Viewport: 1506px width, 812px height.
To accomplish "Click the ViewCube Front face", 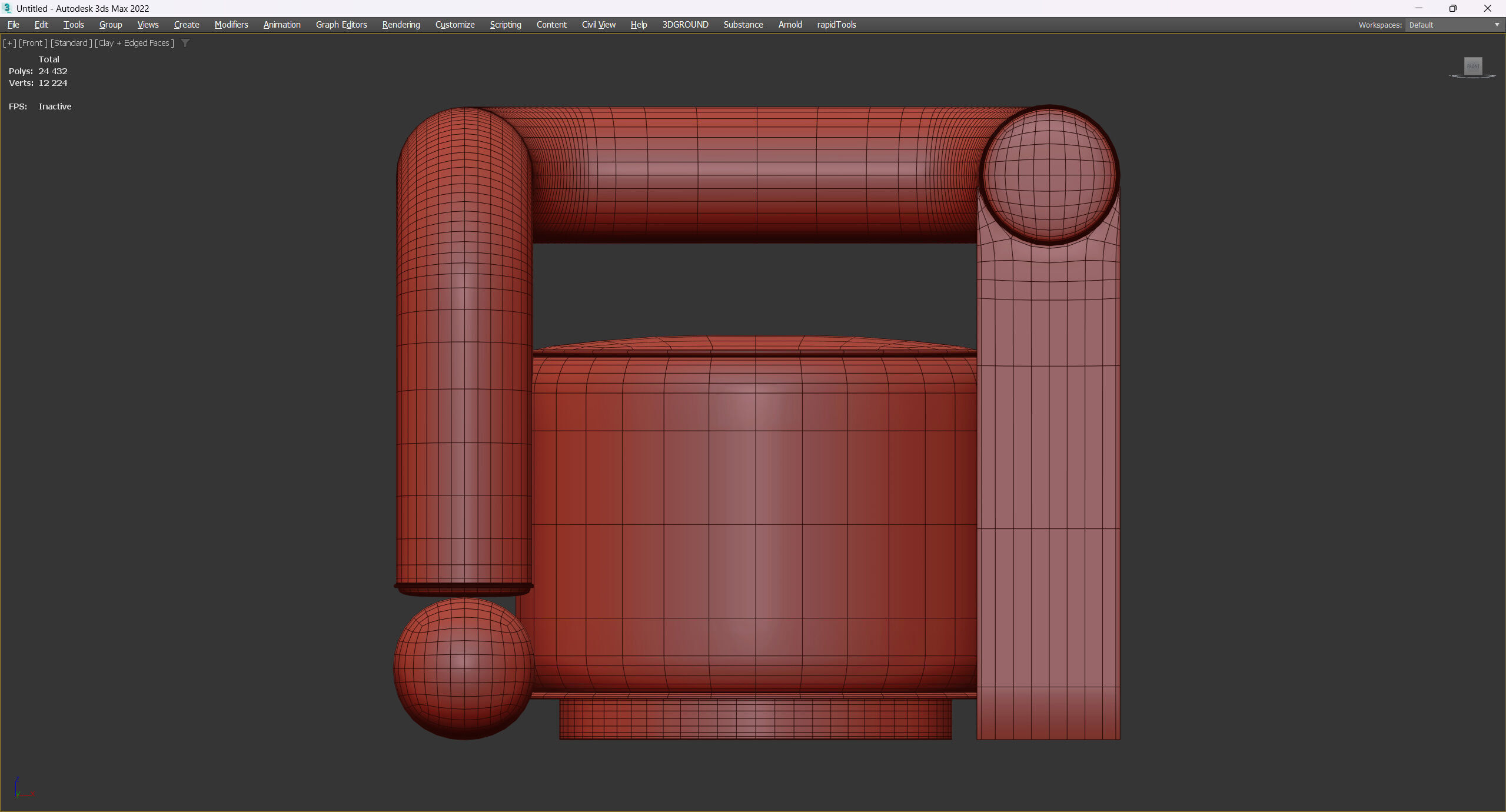I will [1473, 66].
